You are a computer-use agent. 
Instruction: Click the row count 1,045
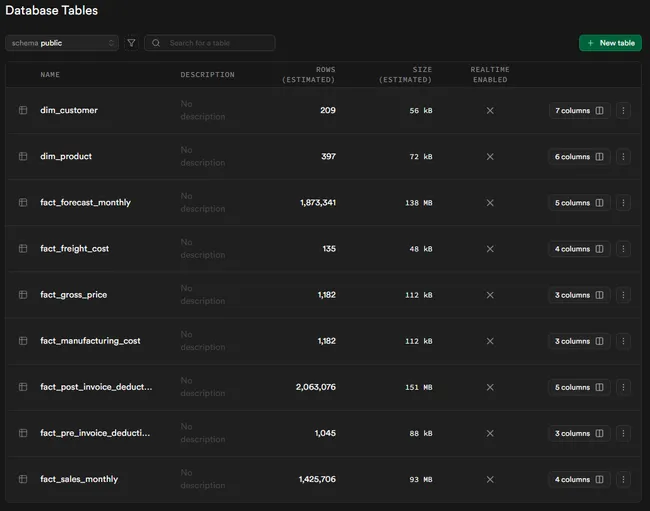tap(325, 434)
